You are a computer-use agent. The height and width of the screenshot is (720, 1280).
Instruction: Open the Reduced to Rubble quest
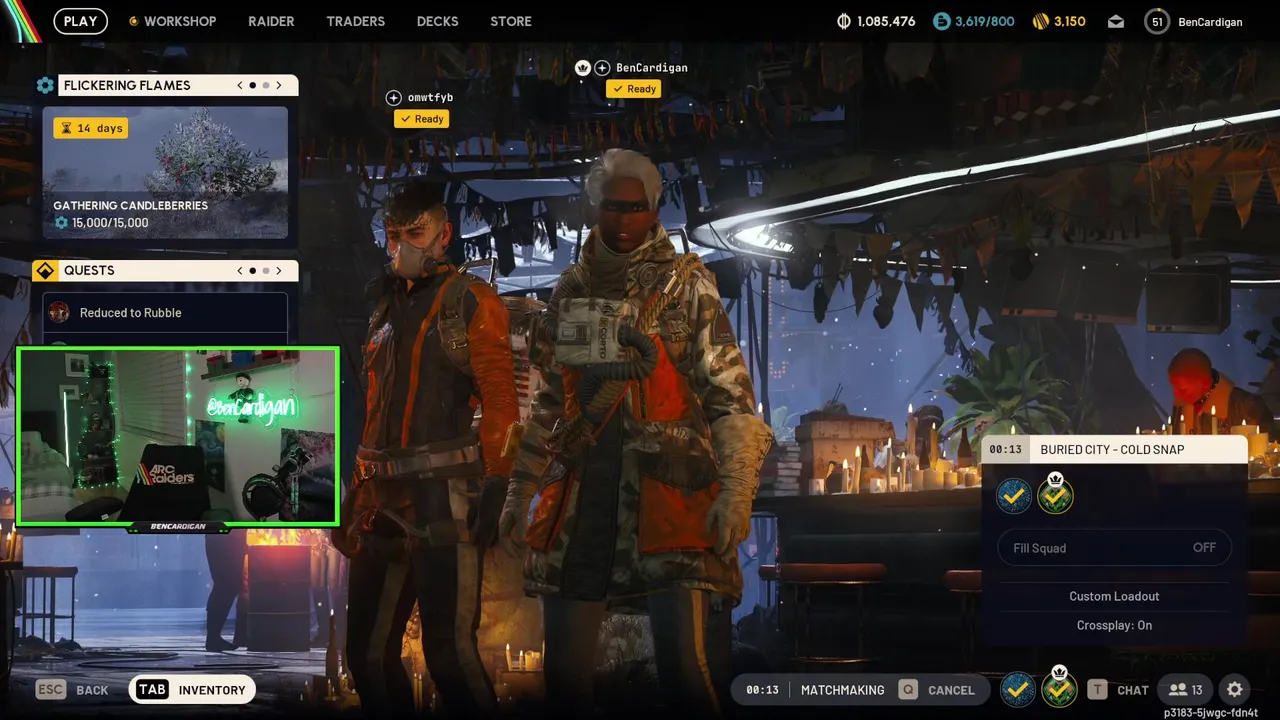coord(165,313)
